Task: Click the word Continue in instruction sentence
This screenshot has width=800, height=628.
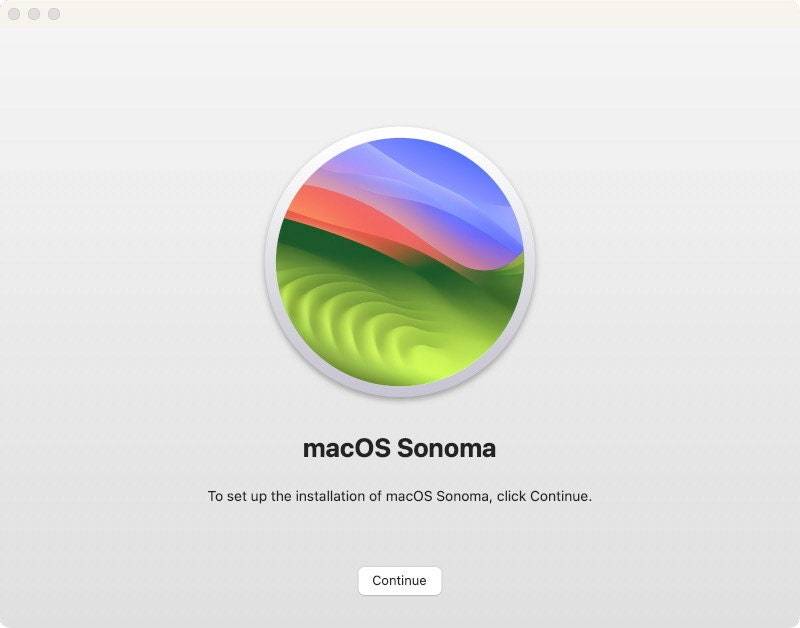Action: coord(559,496)
